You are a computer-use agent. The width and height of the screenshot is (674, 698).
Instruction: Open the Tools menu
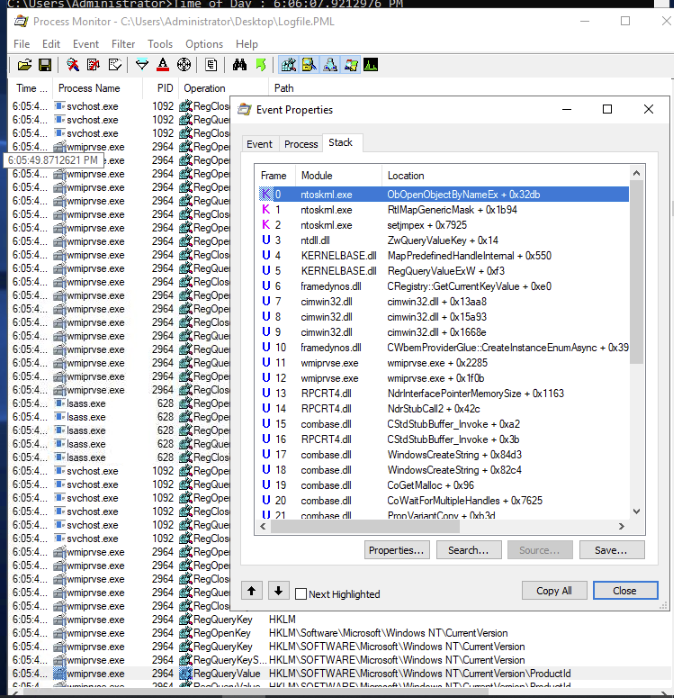160,44
